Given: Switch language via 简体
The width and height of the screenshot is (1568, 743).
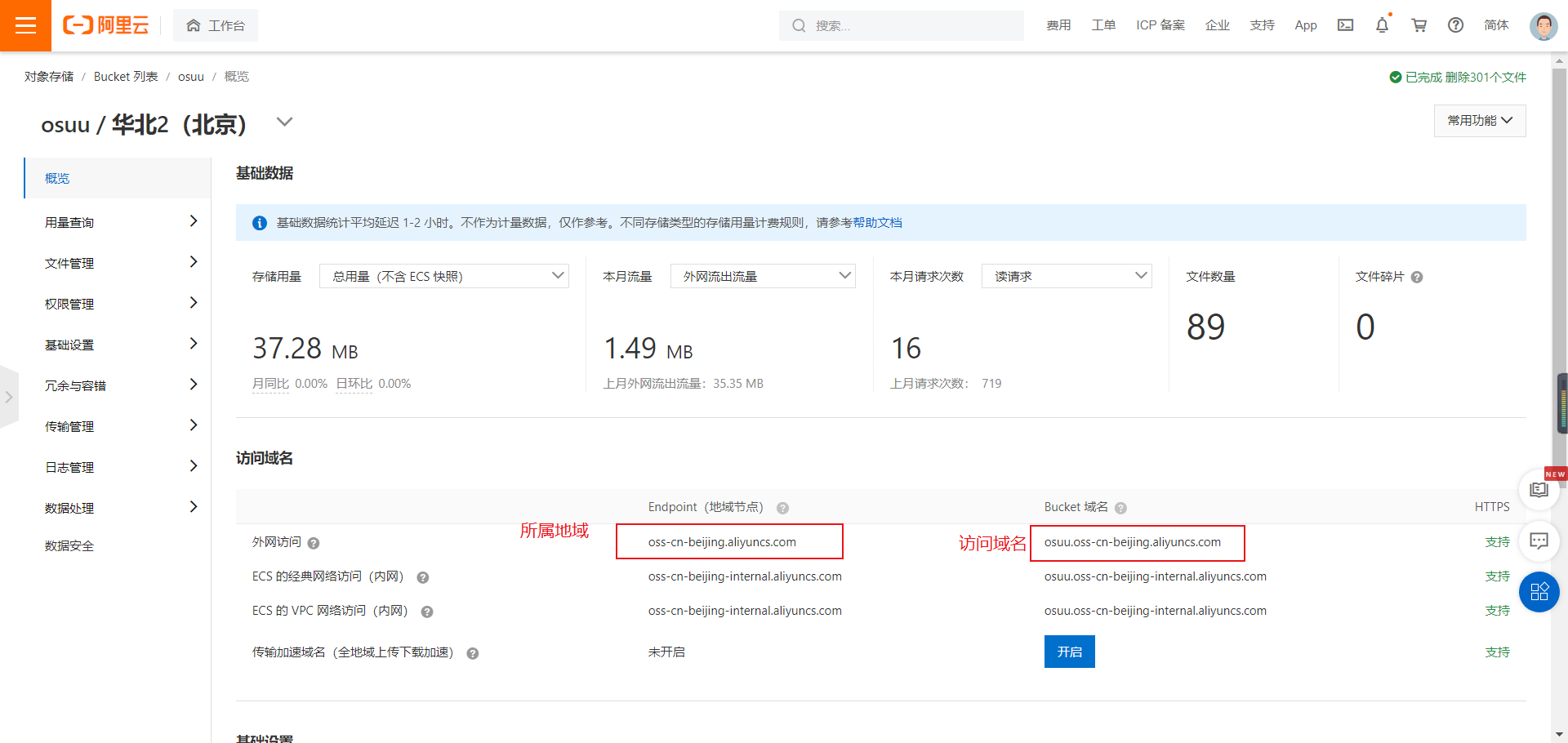Looking at the screenshot, I should click(1496, 25).
